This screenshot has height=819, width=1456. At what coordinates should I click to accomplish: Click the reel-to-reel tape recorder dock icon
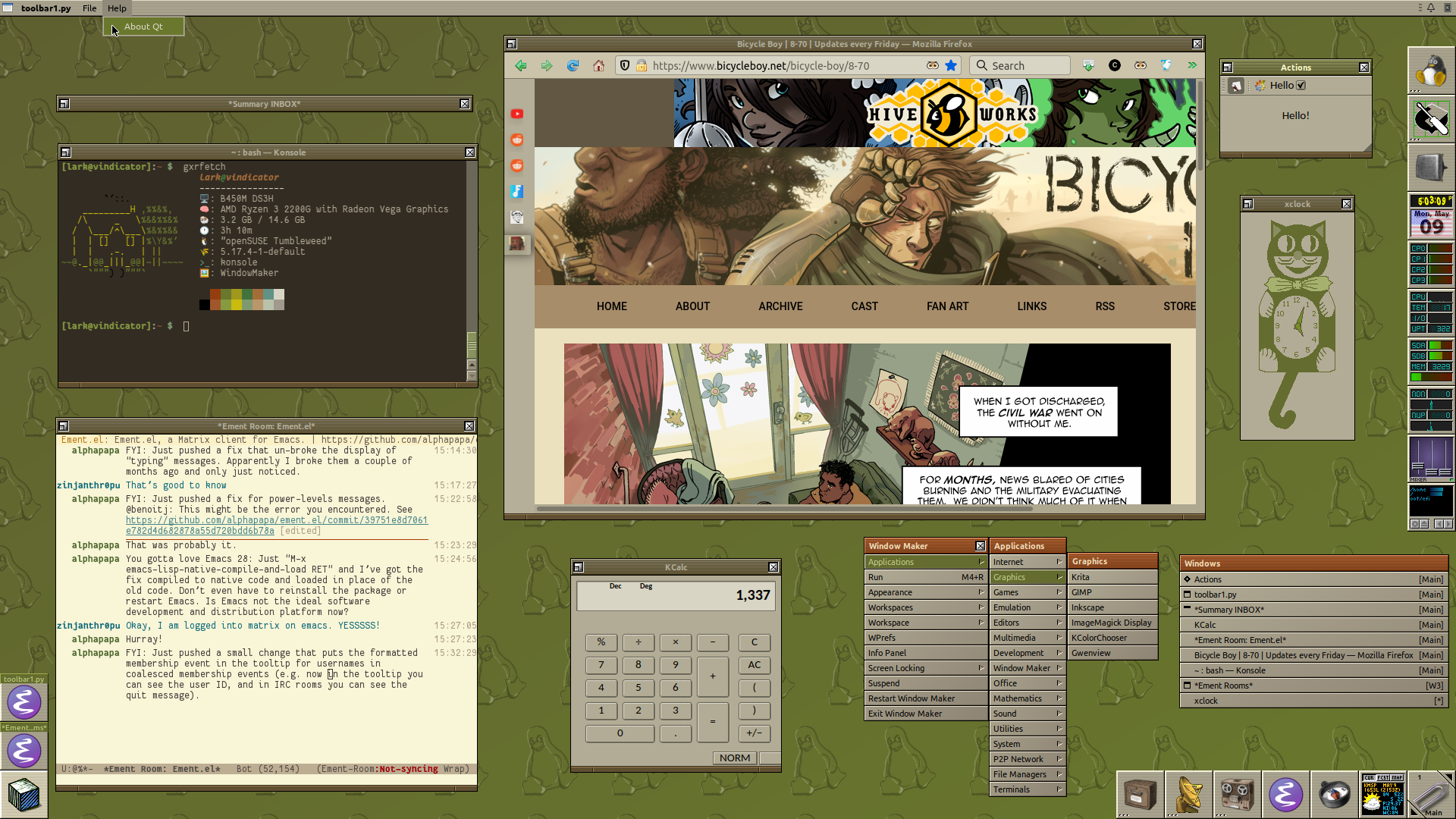point(1237,795)
